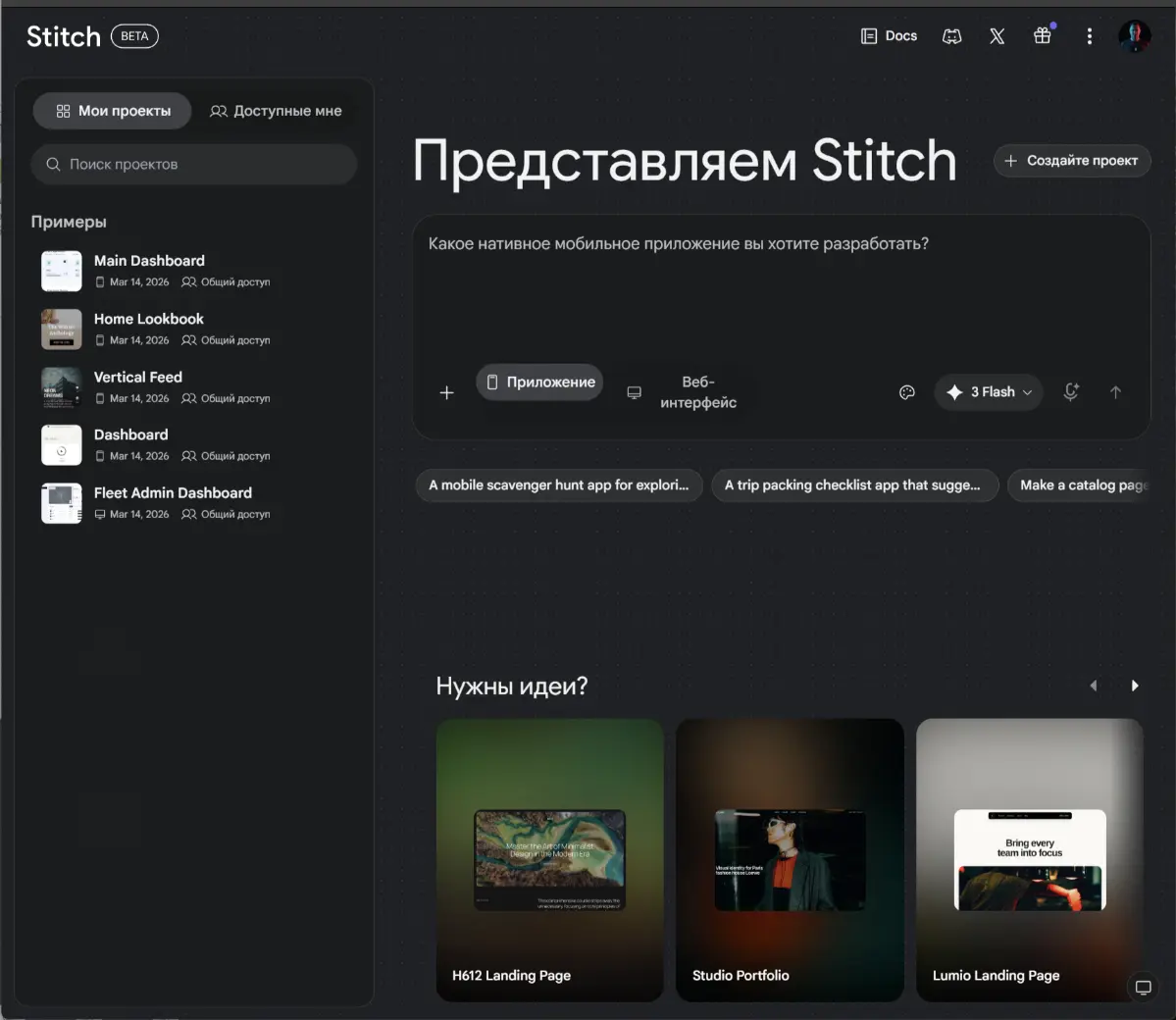Switch to Мои проекты tab
Screen dimensions: 1176x1020
point(113,111)
